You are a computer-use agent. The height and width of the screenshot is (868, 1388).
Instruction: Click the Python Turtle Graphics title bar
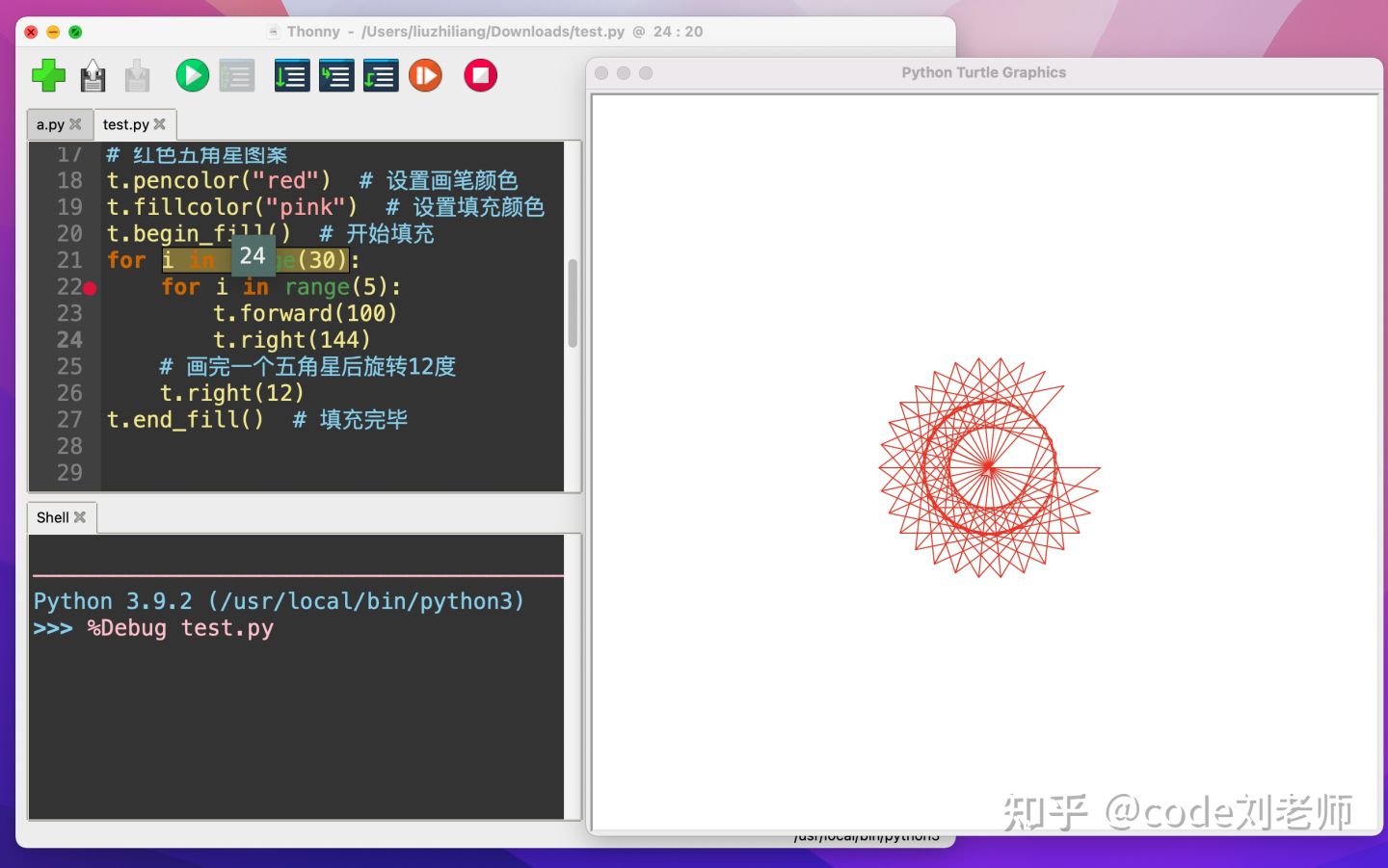pyautogui.click(x=983, y=73)
